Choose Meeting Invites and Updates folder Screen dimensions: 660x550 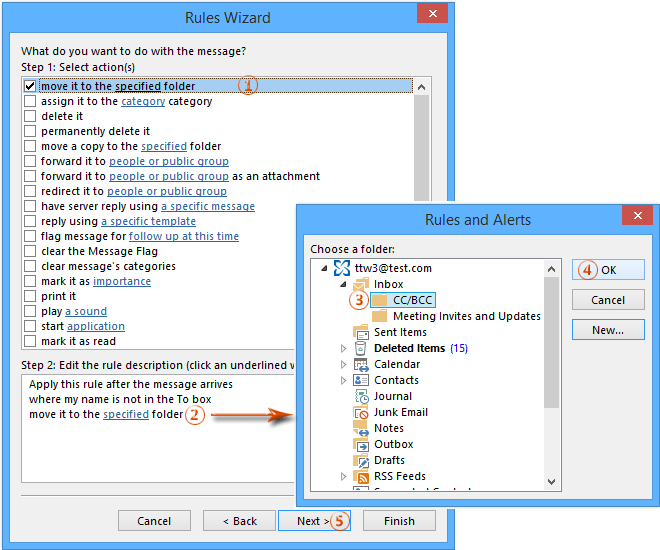pos(466,316)
